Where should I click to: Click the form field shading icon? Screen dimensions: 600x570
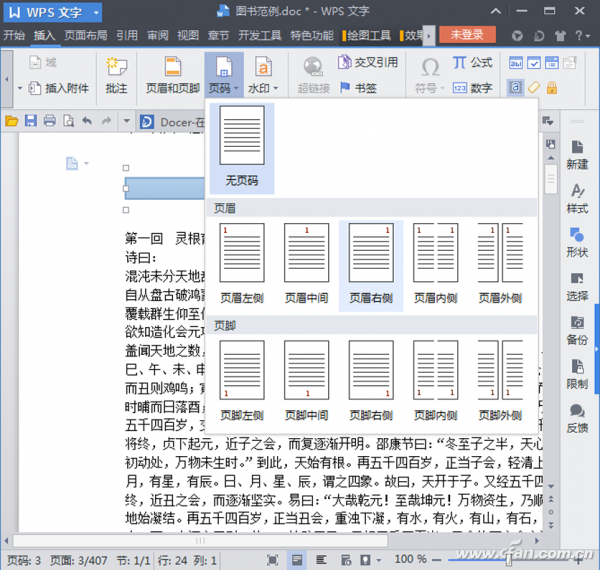(x=515, y=88)
